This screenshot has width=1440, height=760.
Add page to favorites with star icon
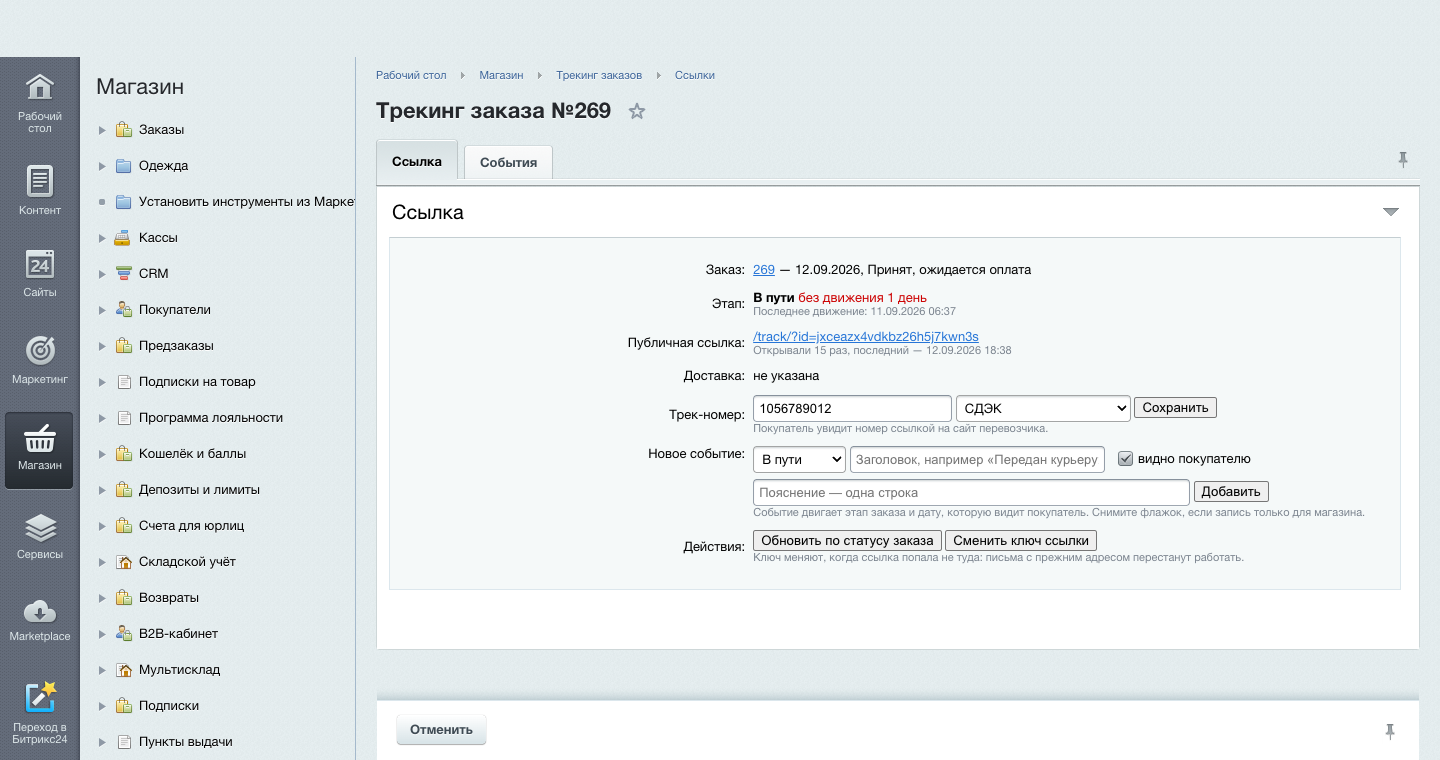coord(637,111)
